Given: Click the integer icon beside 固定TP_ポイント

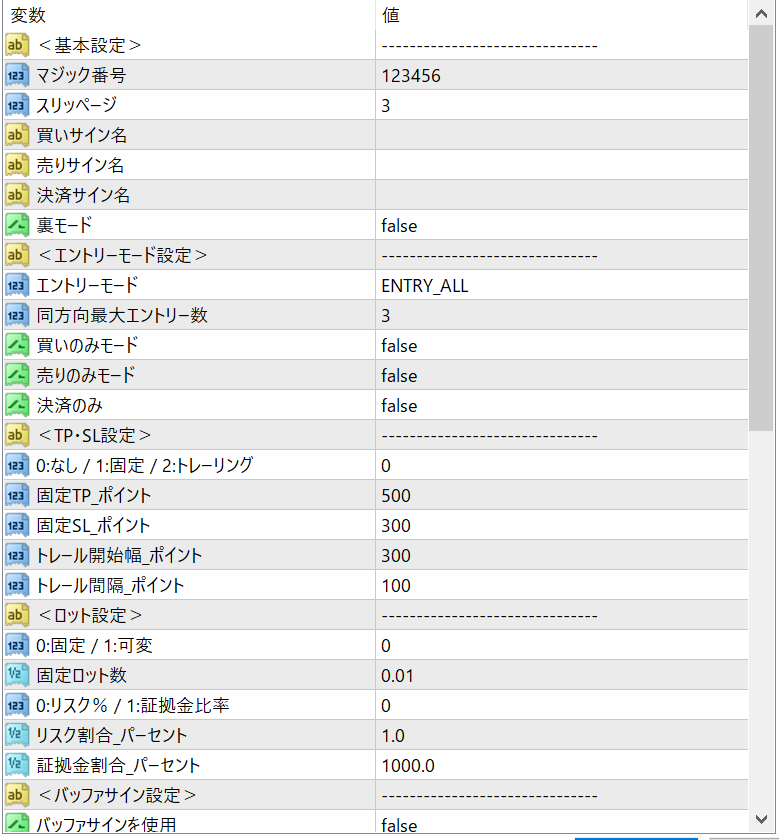Looking at the screenshot, I should (17, 495).
